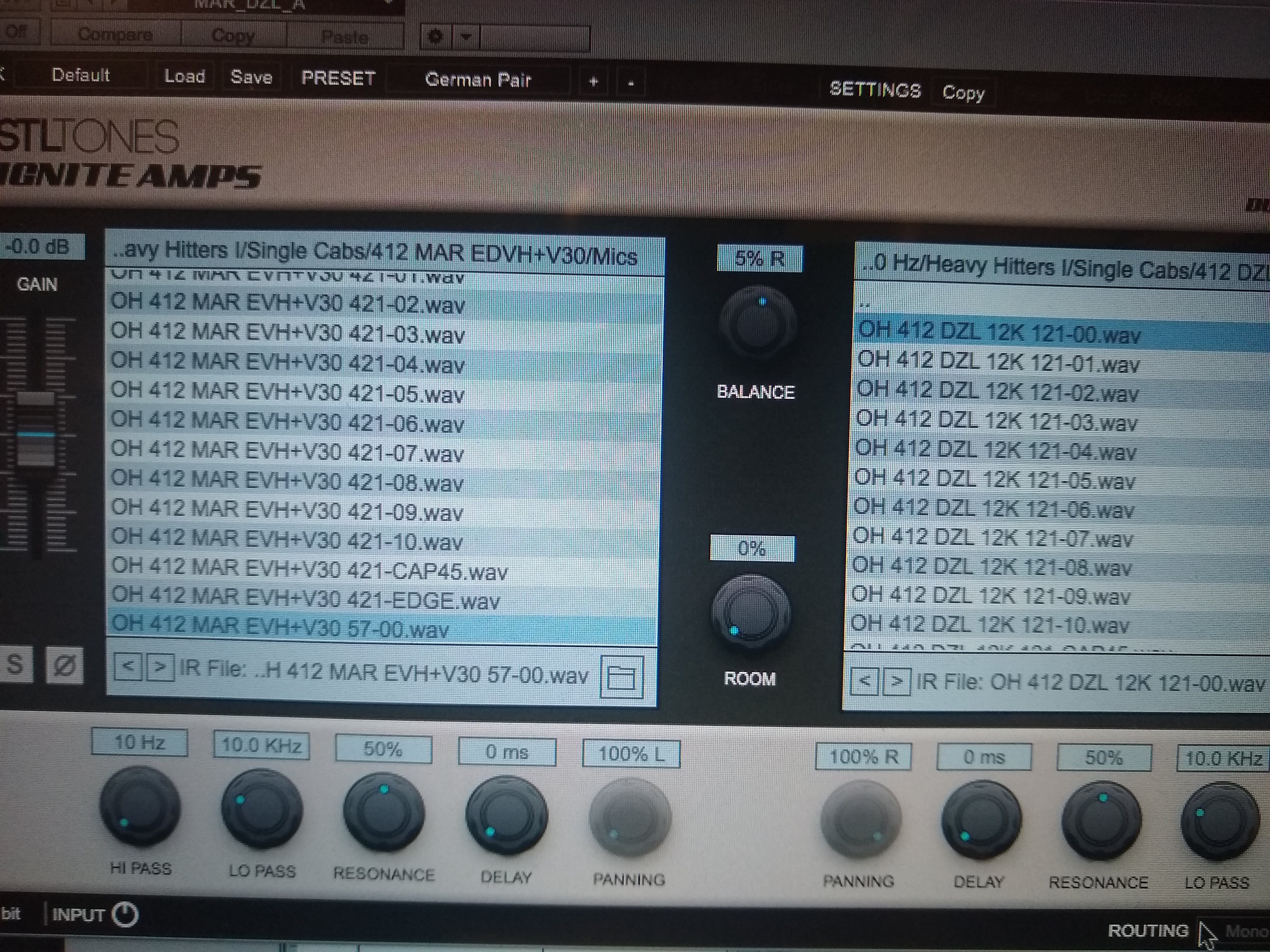Select OH 412 DZL 12K 121-03.wav
The width and height of the screenshot is (1270, 952).
pos(1061,423)
